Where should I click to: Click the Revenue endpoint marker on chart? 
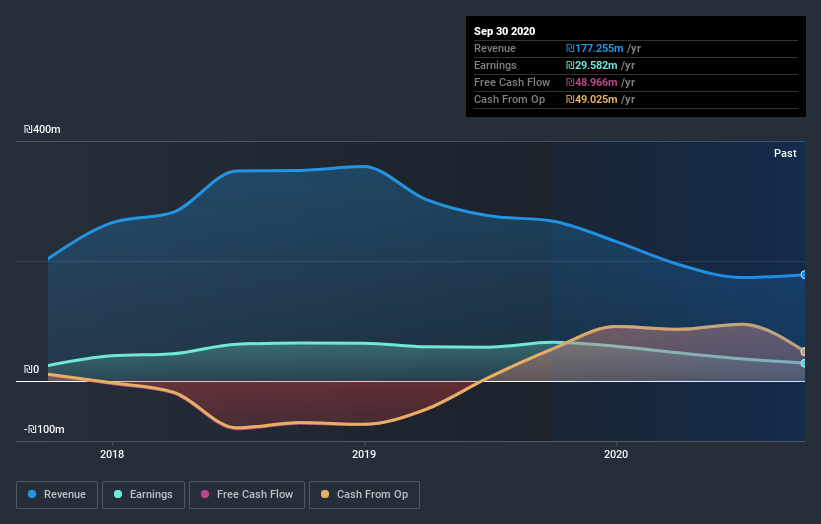[804, 275]
